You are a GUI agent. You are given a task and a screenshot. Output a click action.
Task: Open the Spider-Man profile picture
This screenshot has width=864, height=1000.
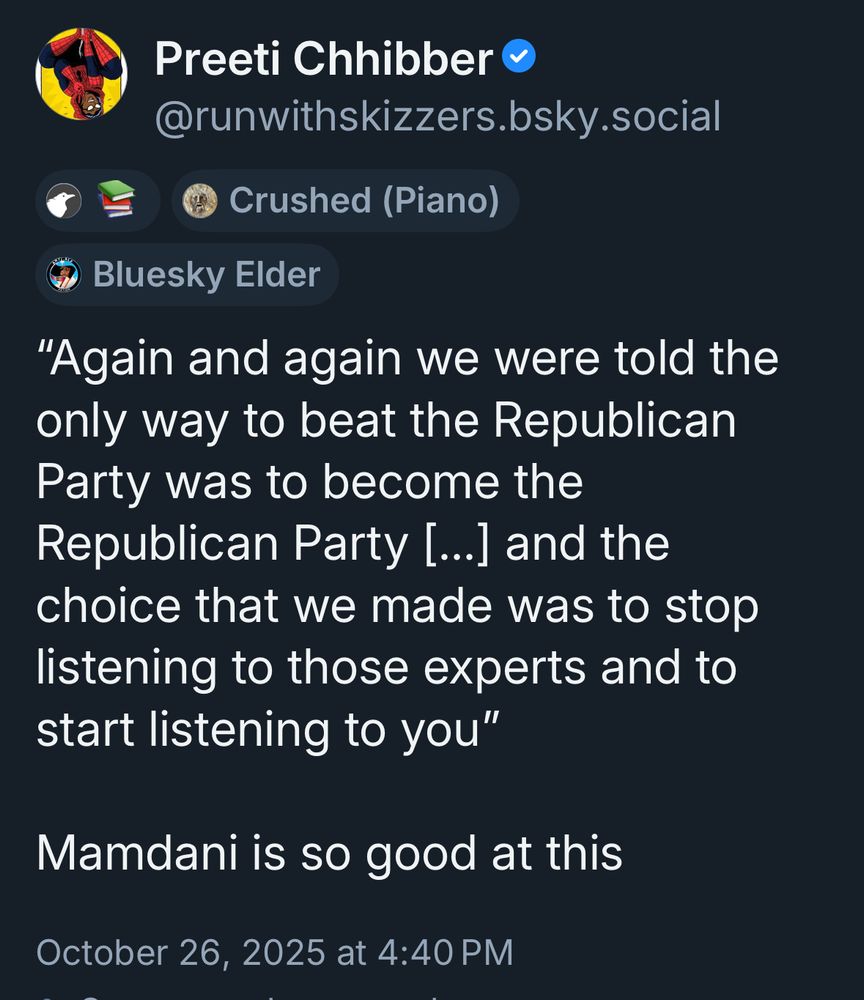click(84, 73)
